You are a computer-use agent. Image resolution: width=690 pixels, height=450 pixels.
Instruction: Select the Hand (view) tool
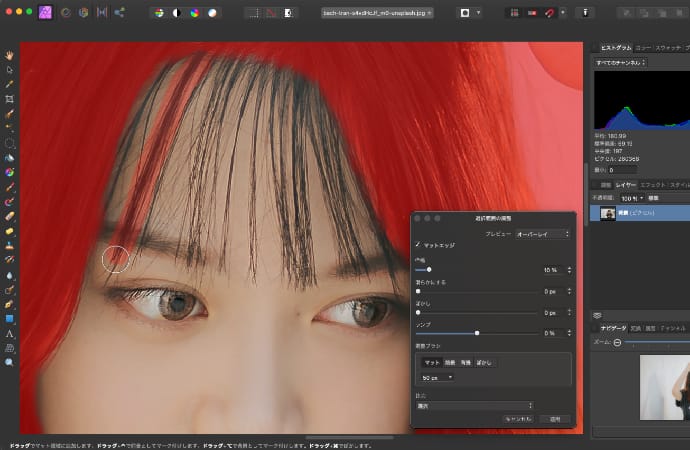pos(9,54)
